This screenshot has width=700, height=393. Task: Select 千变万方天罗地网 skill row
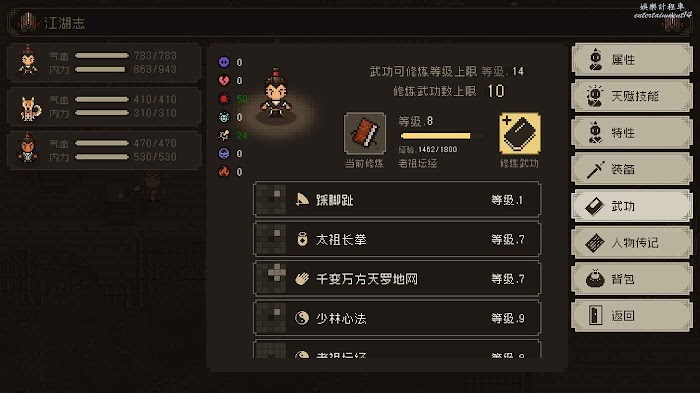tap(397, 279)
